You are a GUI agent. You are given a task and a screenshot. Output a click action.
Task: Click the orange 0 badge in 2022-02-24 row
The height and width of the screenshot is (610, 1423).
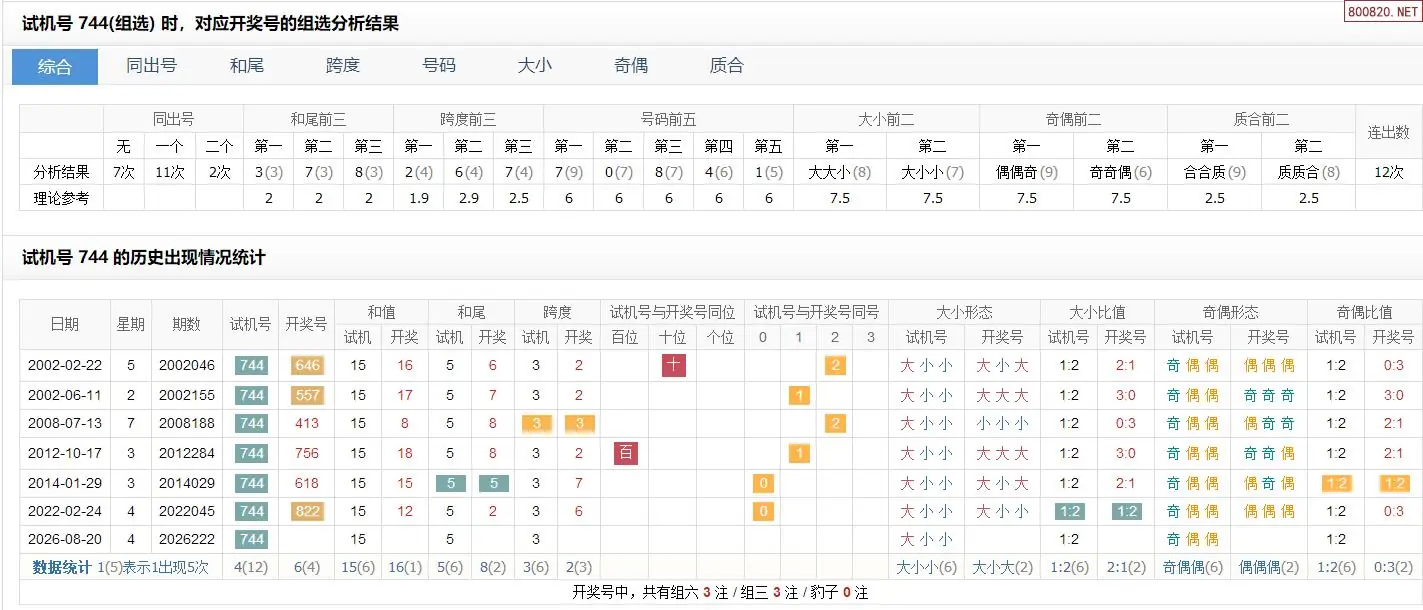coord(763,511)
